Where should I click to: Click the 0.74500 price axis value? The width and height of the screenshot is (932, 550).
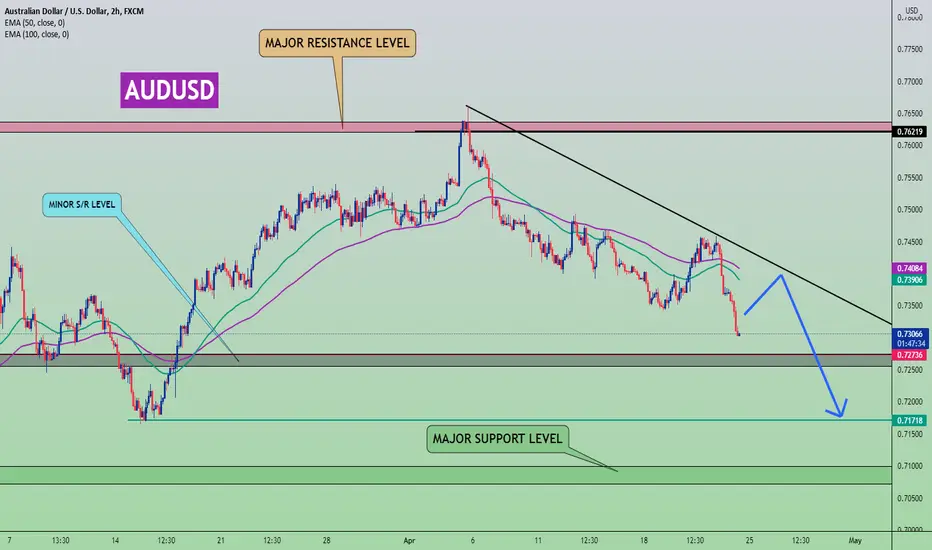pos(909,242)
